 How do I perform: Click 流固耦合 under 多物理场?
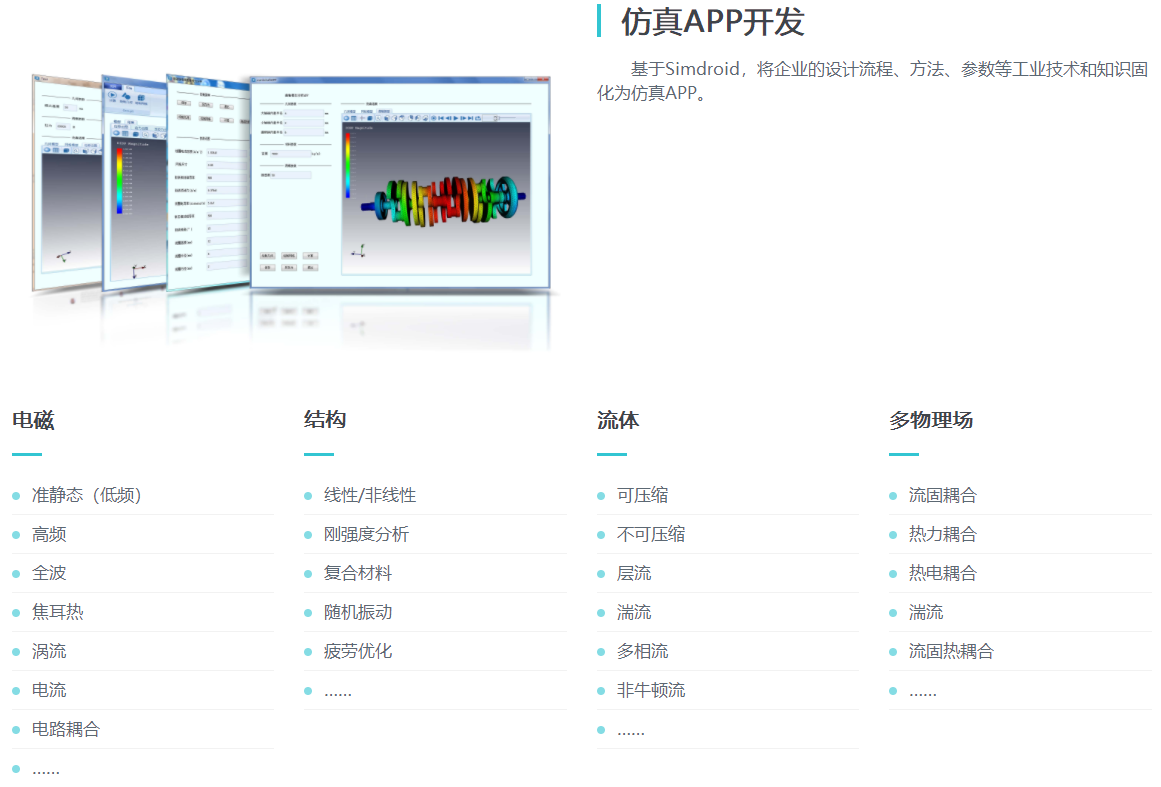(x=943, y=495)
